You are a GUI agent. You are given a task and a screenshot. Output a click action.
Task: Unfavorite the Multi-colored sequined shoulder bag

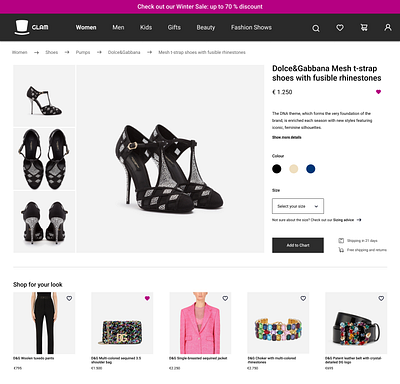click(x=147, y=298)
